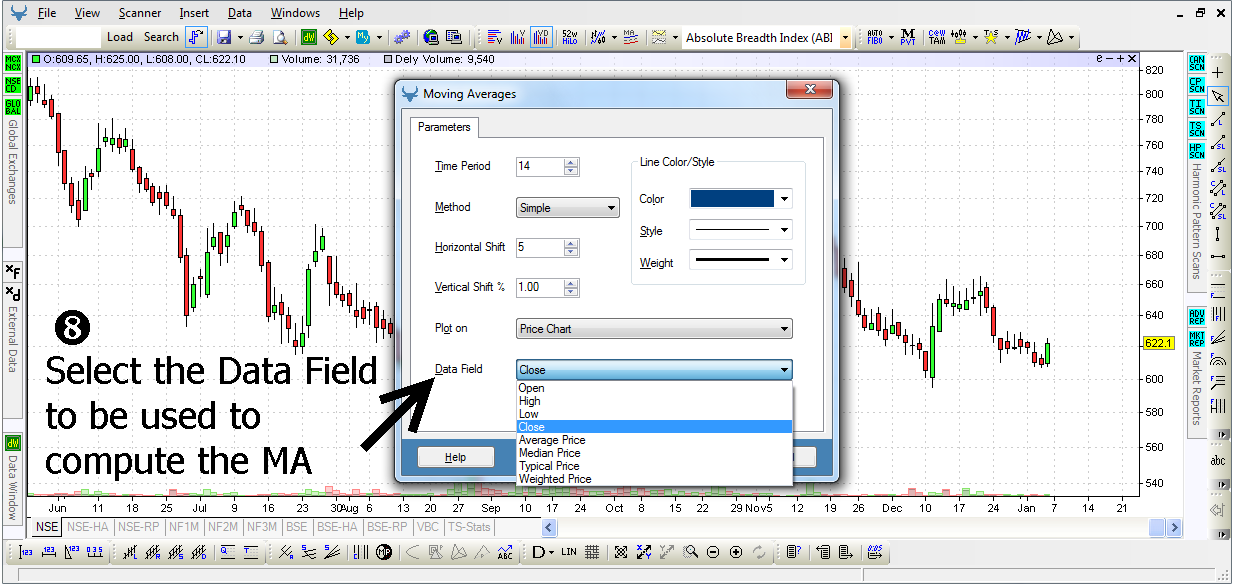
Task: Open the ADV REP report icon
Action: 1197,316
